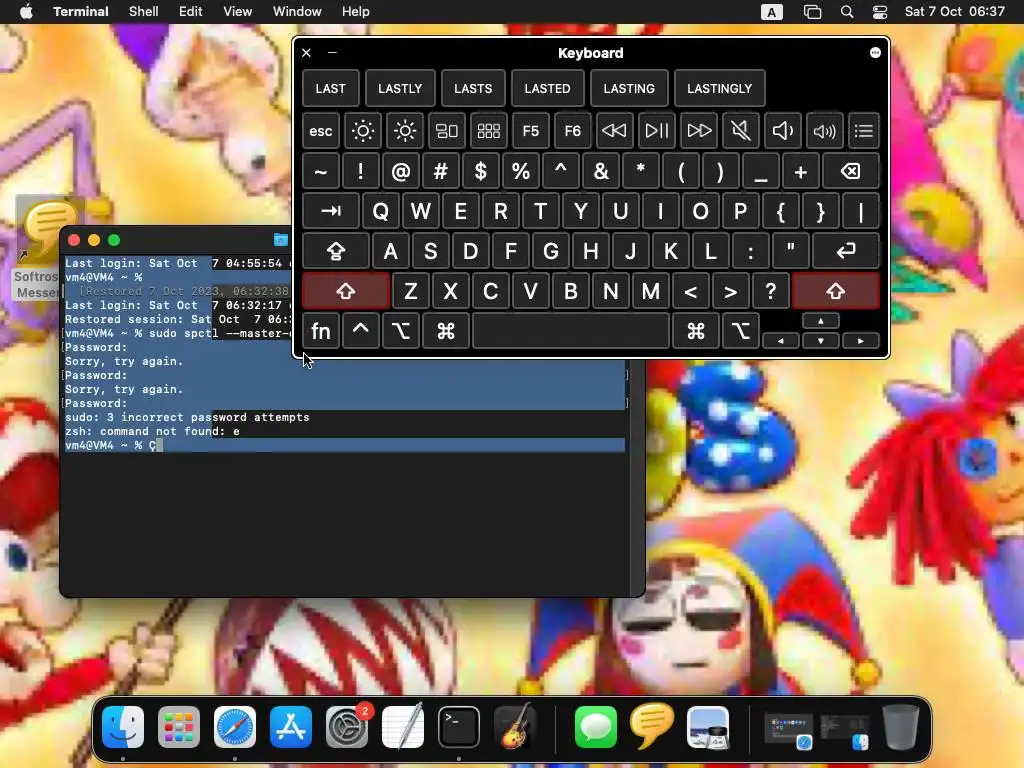Open Launchpad from the Dock
Image resolution: width=1024 pixels, height=768 pixels.
coord(179,727)
